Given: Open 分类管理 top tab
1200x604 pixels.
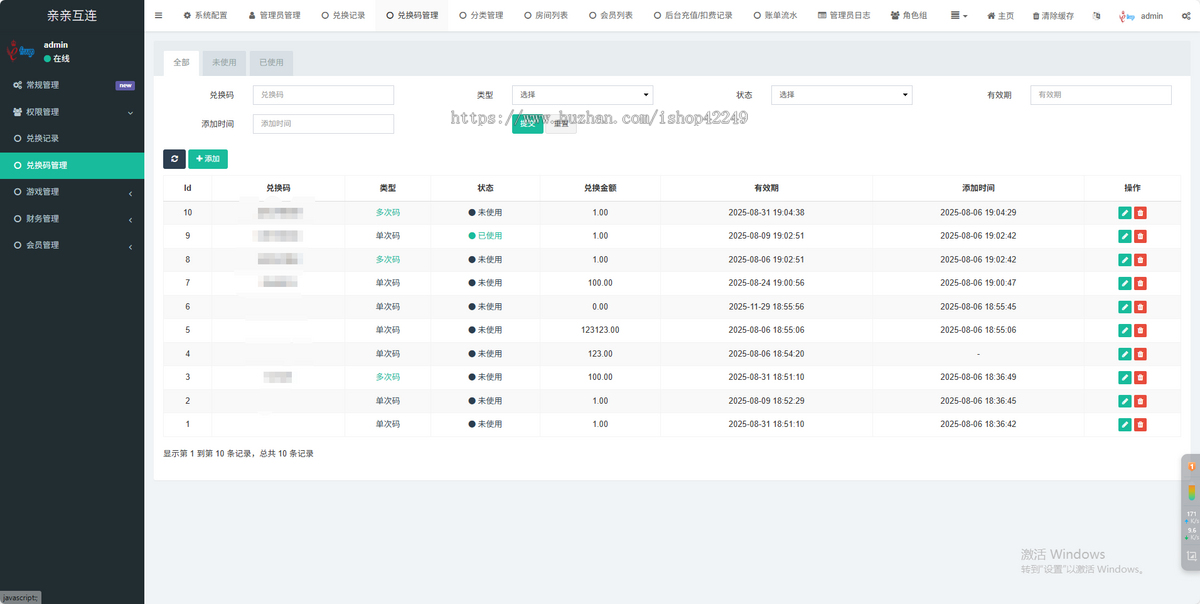Looking at the screenshot, I should [x=481, y=16].
